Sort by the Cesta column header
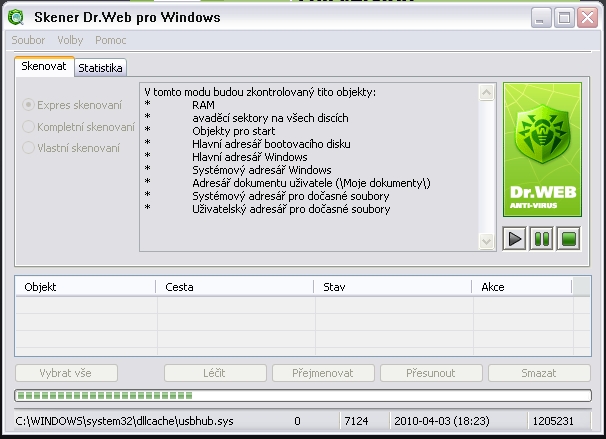The width and height of the screenshot is (606, 439). (235, 287)
